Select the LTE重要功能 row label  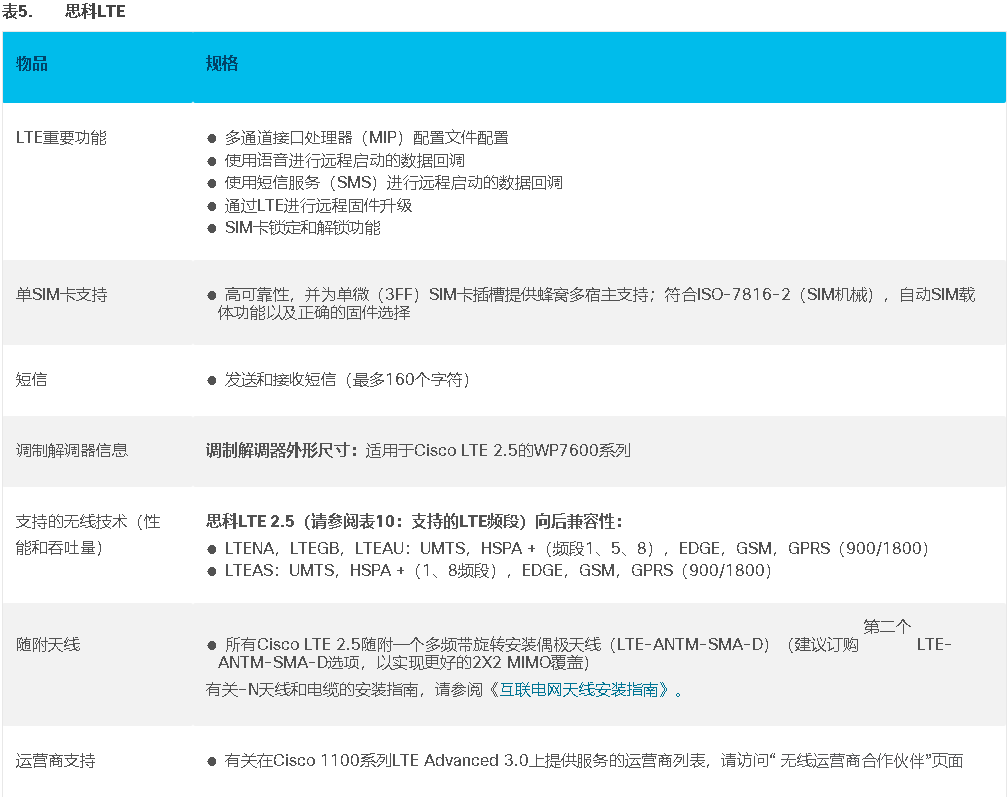61,138
